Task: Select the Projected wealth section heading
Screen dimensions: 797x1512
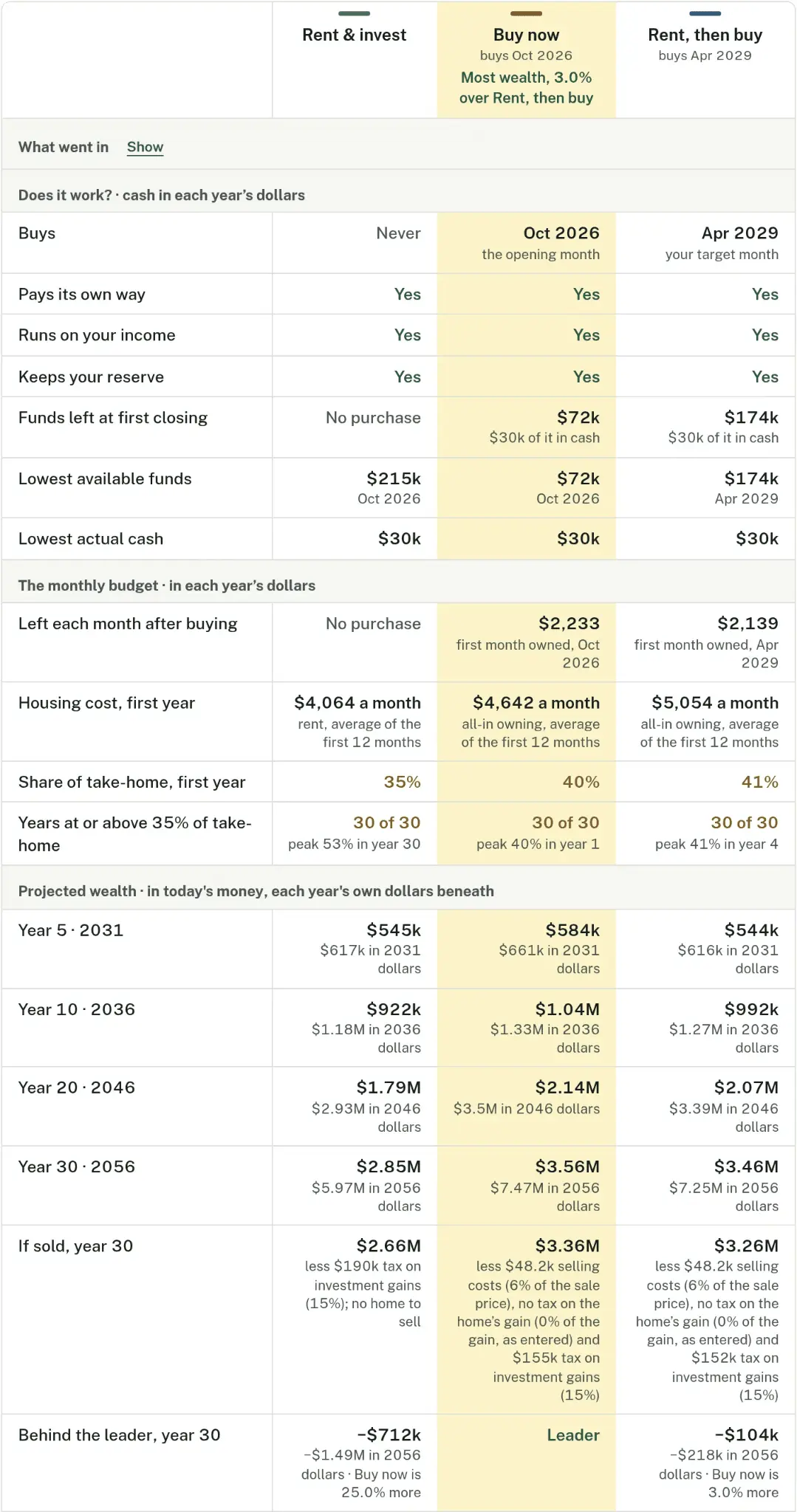Action: click(256, 891)
